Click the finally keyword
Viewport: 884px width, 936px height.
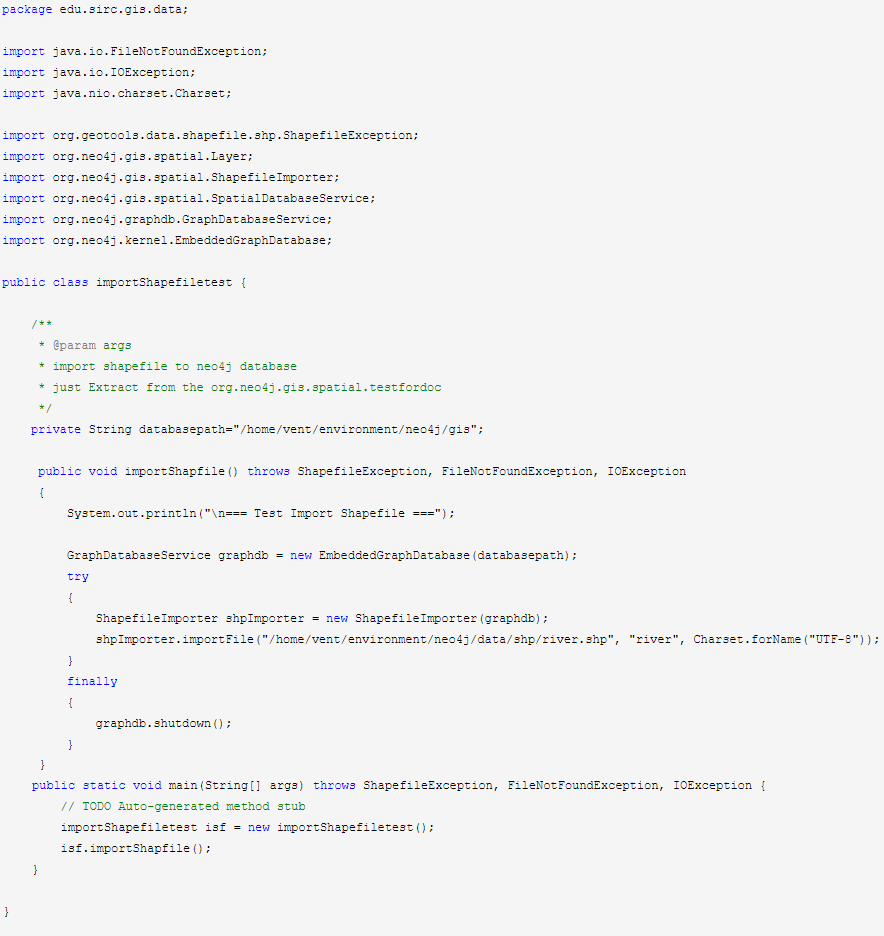click(93, 681)
